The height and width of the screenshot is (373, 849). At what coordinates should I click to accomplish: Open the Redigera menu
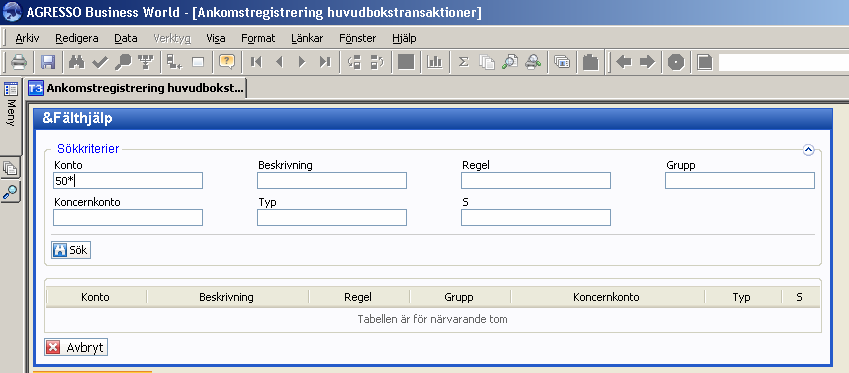click(x=77, y=38)
